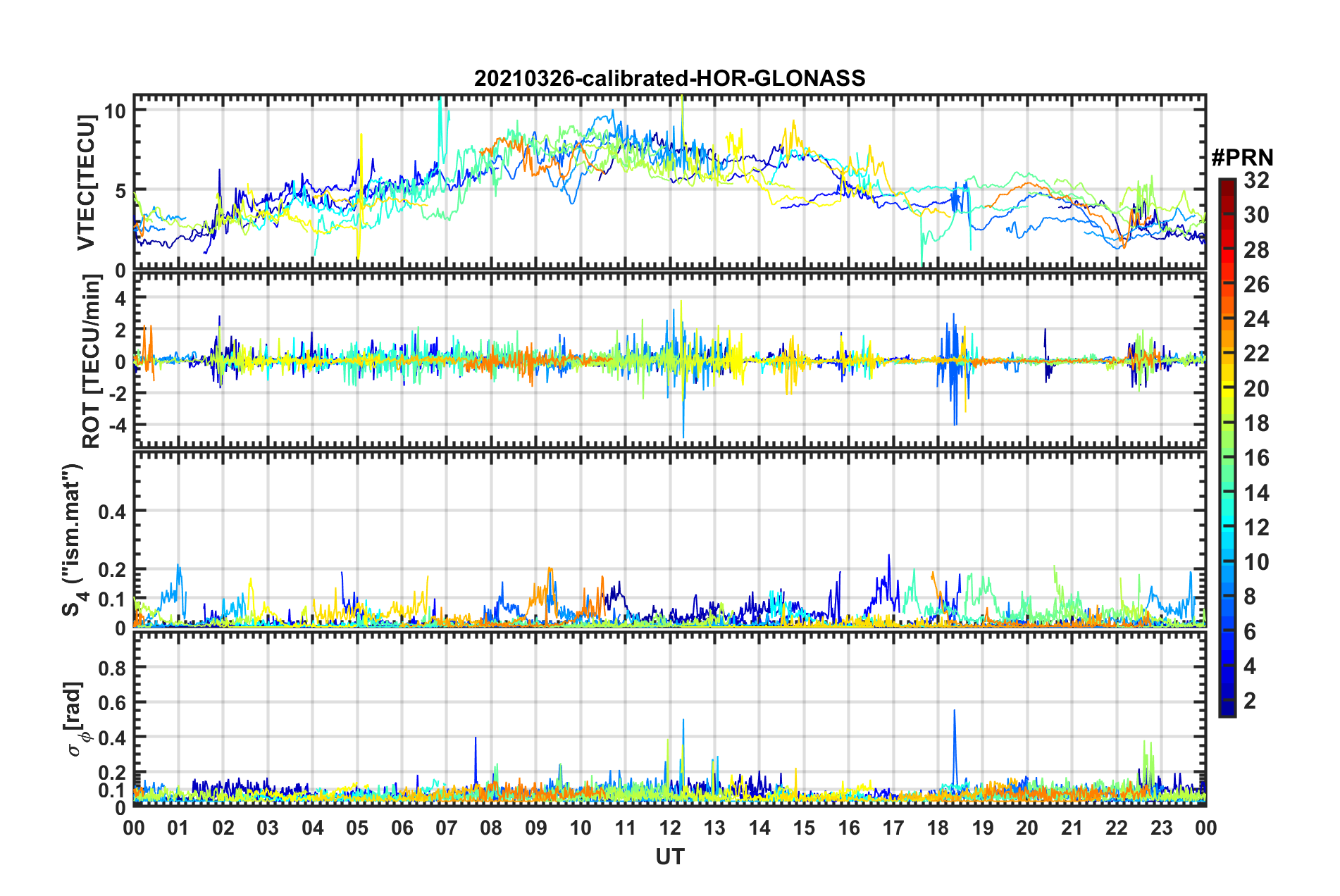Click the #PRN colorbar title
The height and width of the screenshot is (896, 1340).
pos(1242,158)
